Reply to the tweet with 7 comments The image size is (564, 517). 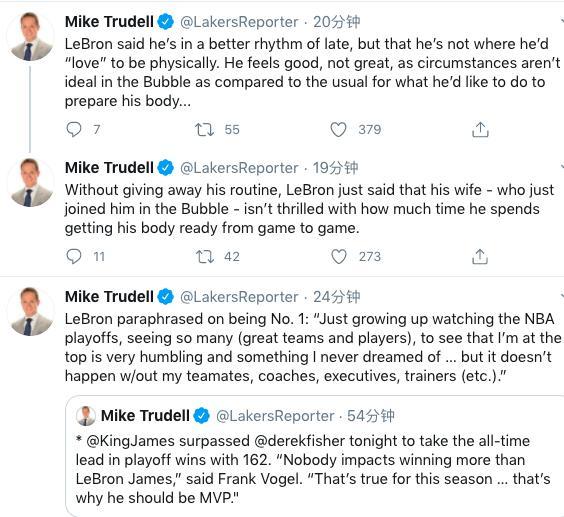click(74, 129)
